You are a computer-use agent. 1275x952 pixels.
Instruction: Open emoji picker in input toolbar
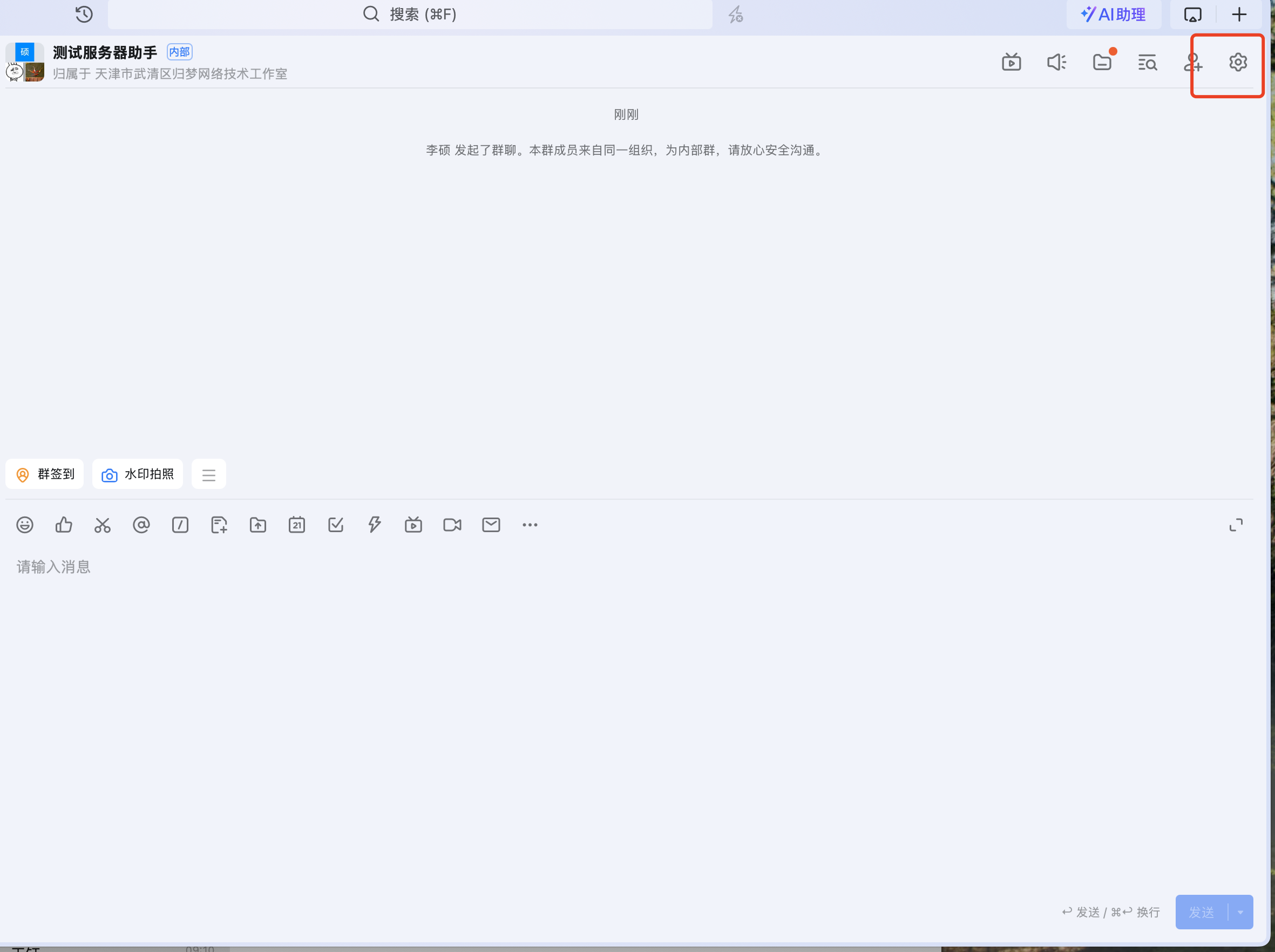(25, 525)
